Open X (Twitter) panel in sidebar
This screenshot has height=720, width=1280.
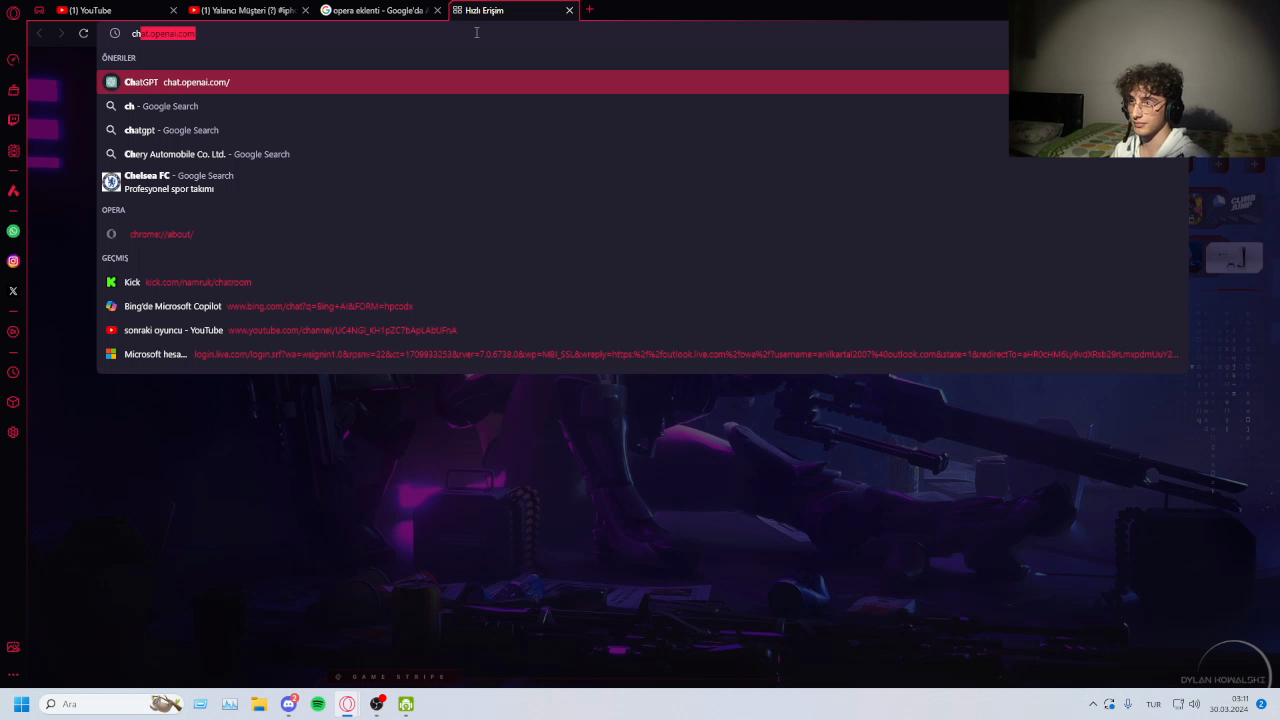click(13, 291)
